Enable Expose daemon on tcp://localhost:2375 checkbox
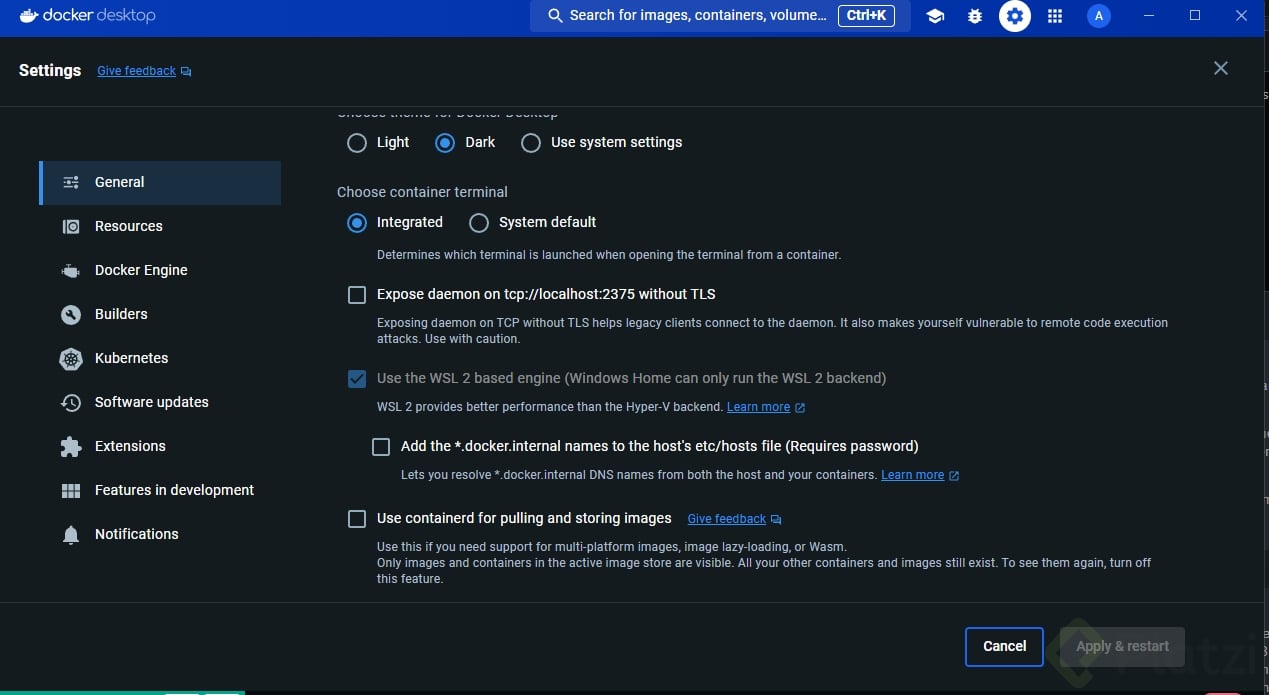1269x695 pixels. click(357, 294)
